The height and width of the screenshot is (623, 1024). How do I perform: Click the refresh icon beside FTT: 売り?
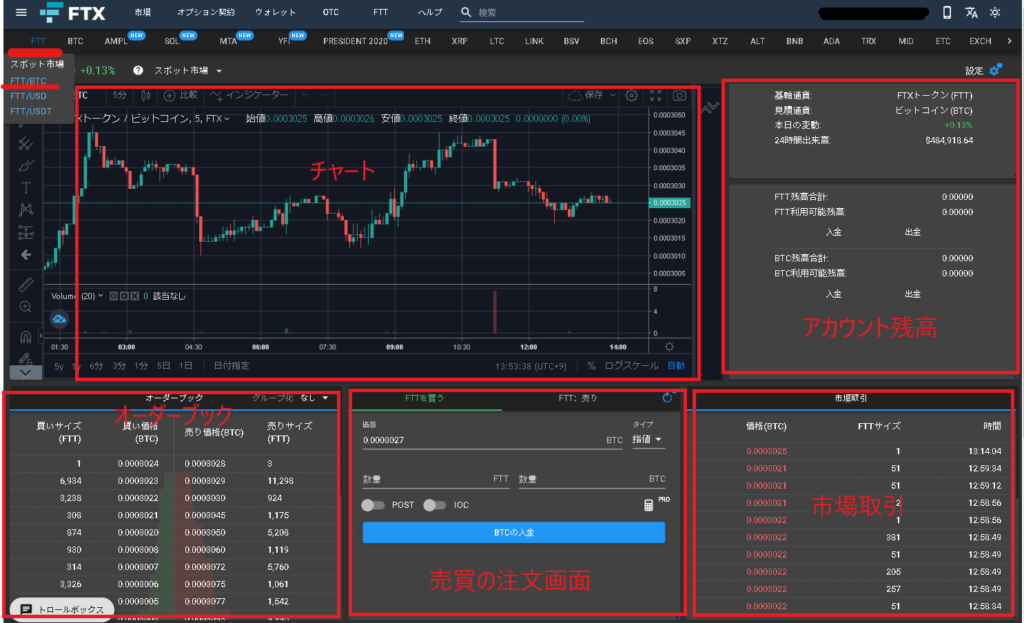point(667,398)
